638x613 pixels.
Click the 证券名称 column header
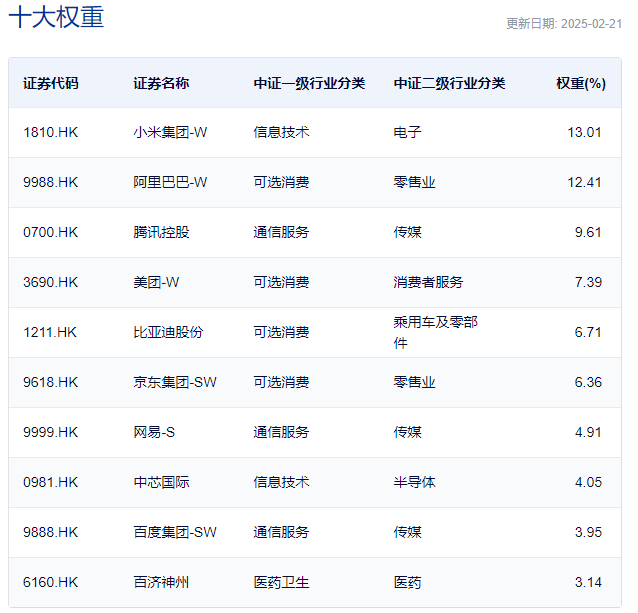162,83
